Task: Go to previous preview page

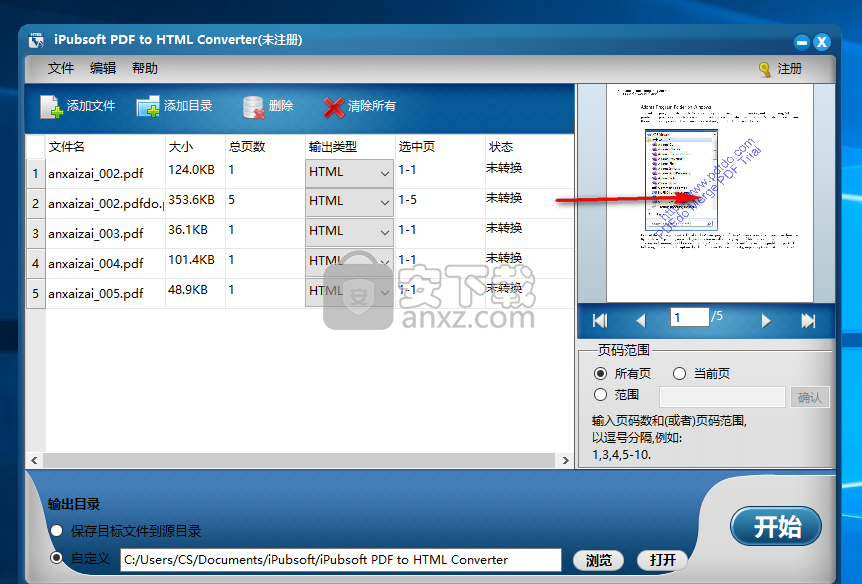Action: point(640,320)
